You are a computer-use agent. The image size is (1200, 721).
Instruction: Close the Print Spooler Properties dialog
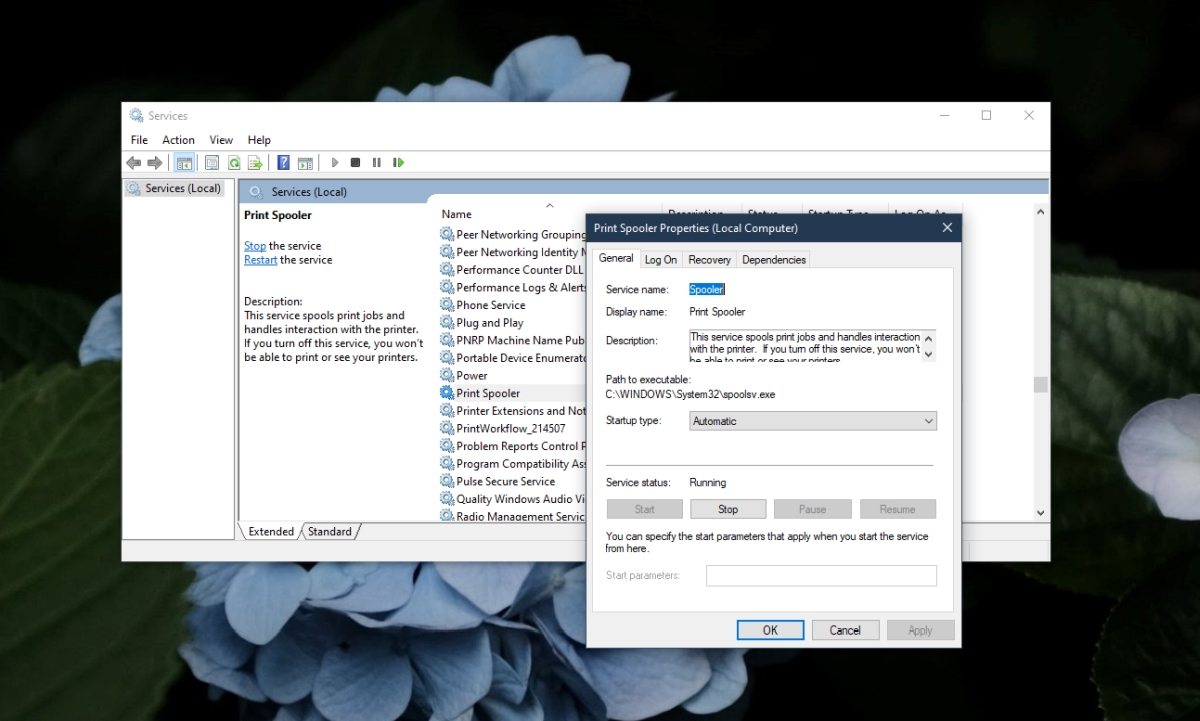(947, 228)
